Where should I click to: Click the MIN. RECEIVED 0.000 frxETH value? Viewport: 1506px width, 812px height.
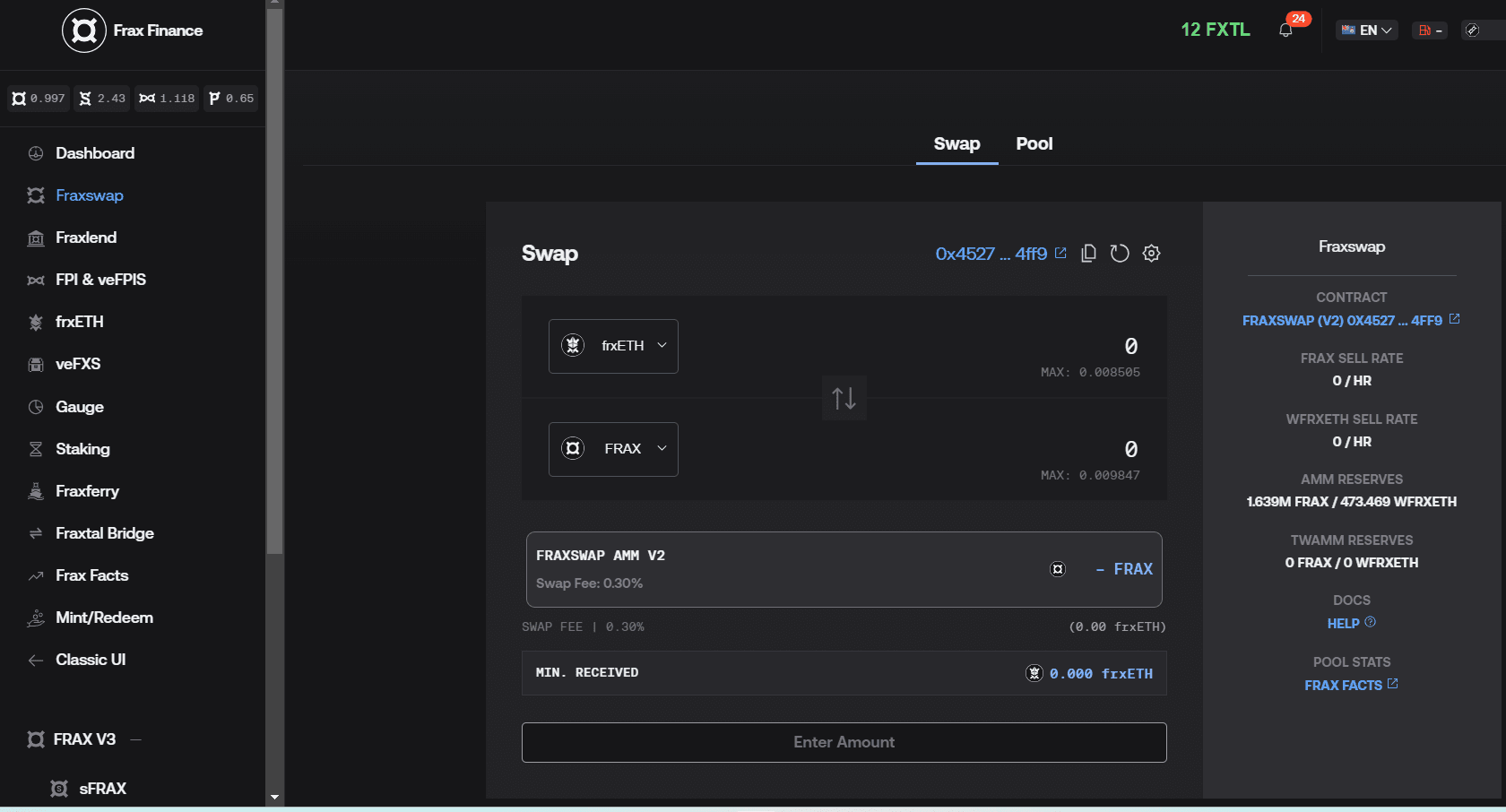click(x=1101, y=673)
